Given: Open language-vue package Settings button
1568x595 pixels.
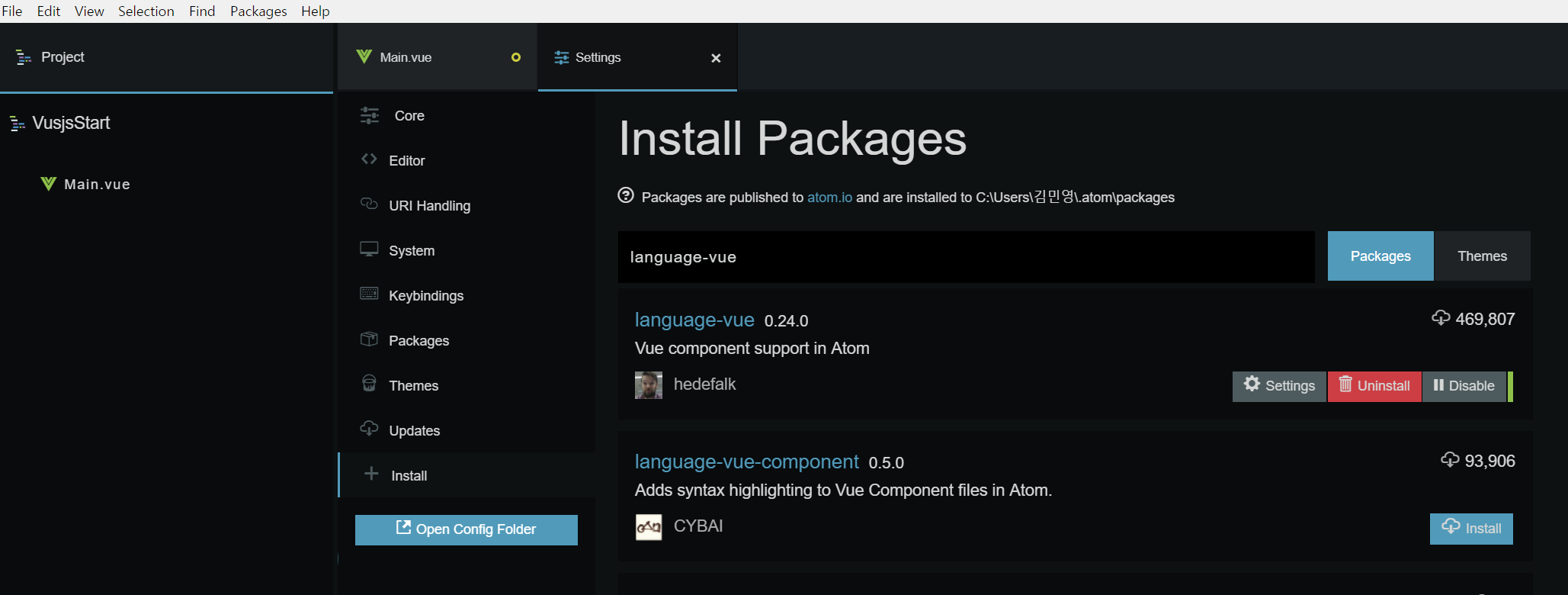Looking at the screenshot, I should (1279, 386).
